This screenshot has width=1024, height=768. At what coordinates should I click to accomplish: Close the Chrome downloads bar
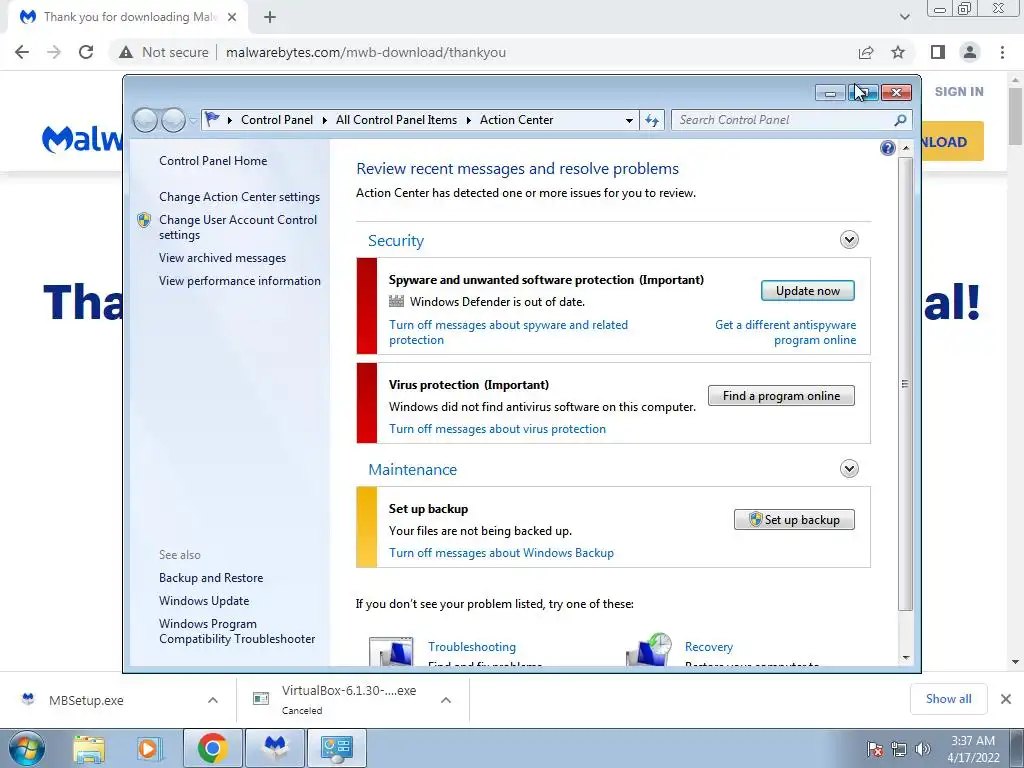(x=1006, y=699)
